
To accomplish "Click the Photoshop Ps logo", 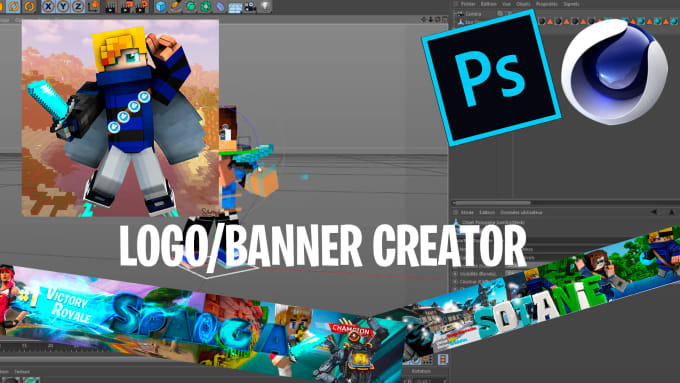I will coord(491,78).
